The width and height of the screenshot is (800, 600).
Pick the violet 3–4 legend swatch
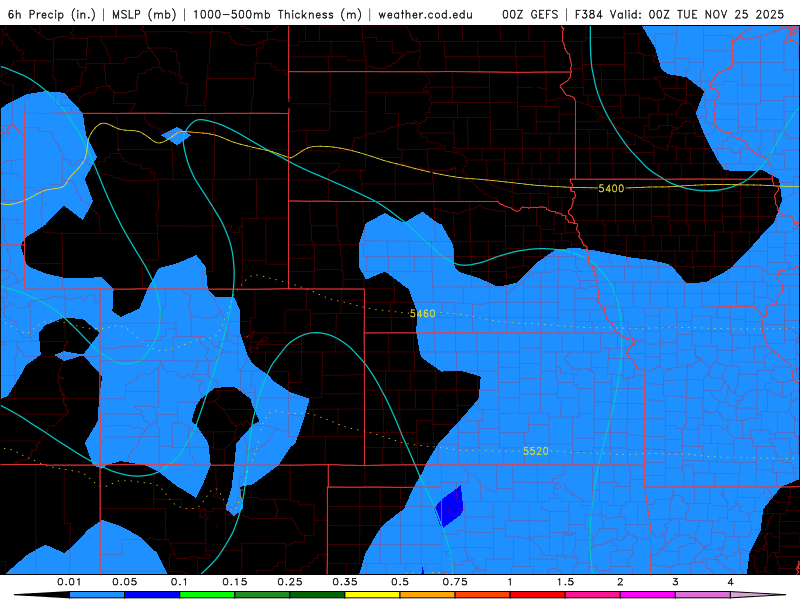tap(703, 595)
